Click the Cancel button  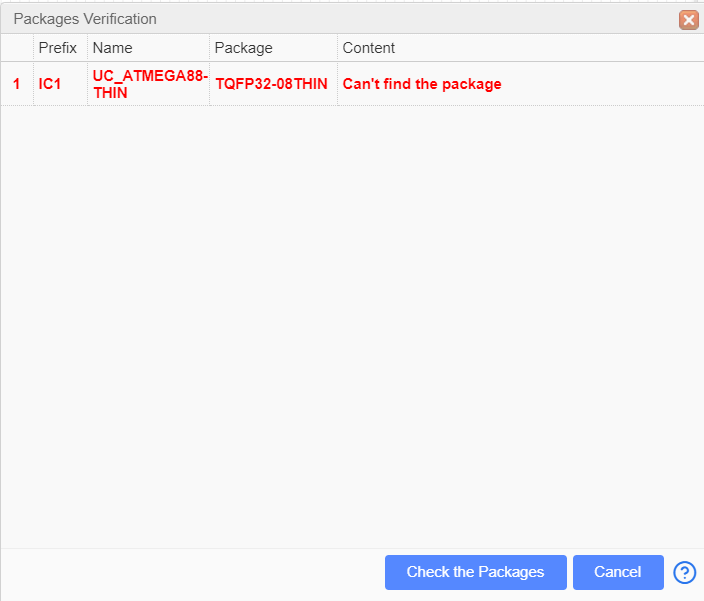click(618, 572)
